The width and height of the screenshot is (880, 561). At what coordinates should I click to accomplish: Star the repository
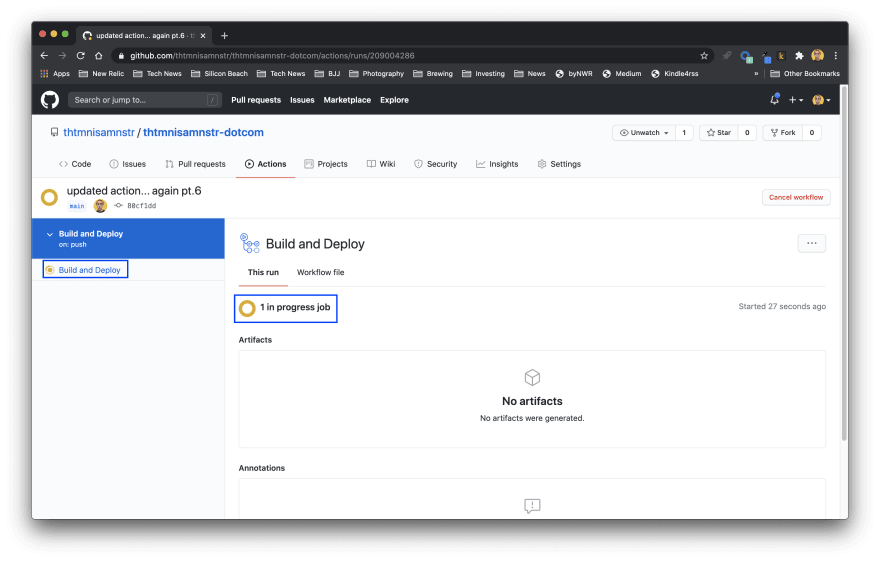coord(718,133)
